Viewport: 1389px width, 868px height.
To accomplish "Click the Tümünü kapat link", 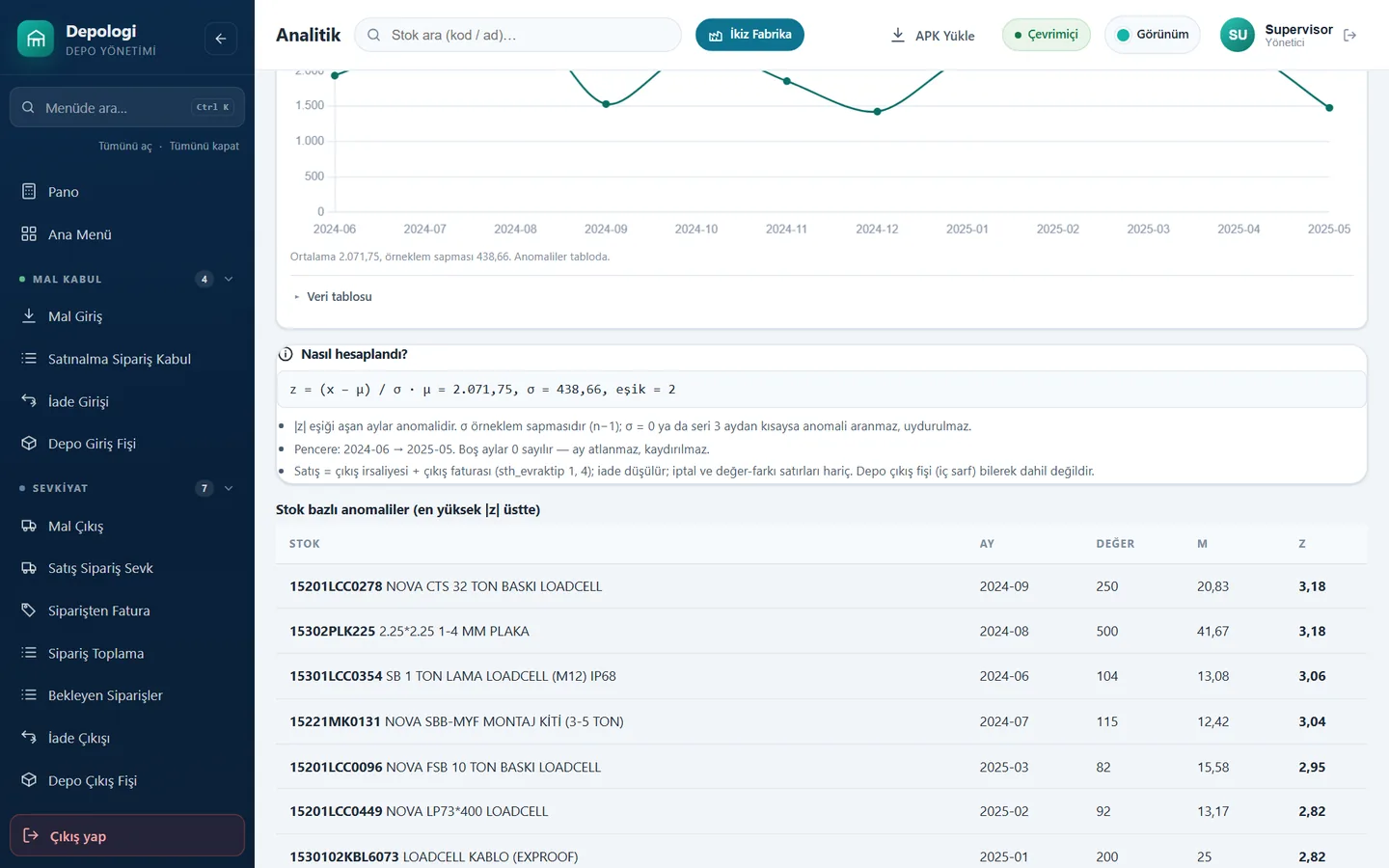I will (204, 146).
